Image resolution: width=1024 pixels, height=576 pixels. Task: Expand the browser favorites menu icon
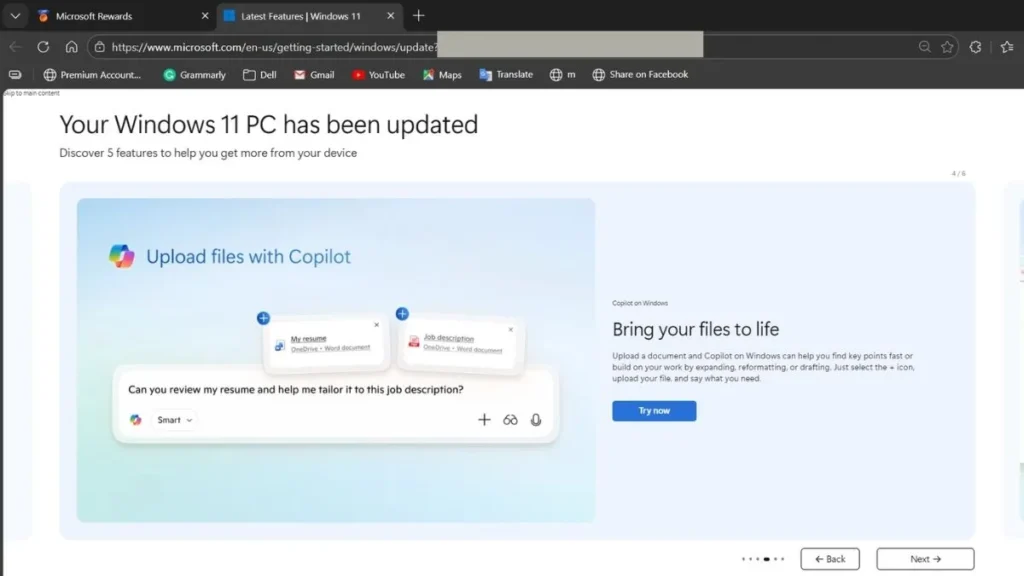15,74
